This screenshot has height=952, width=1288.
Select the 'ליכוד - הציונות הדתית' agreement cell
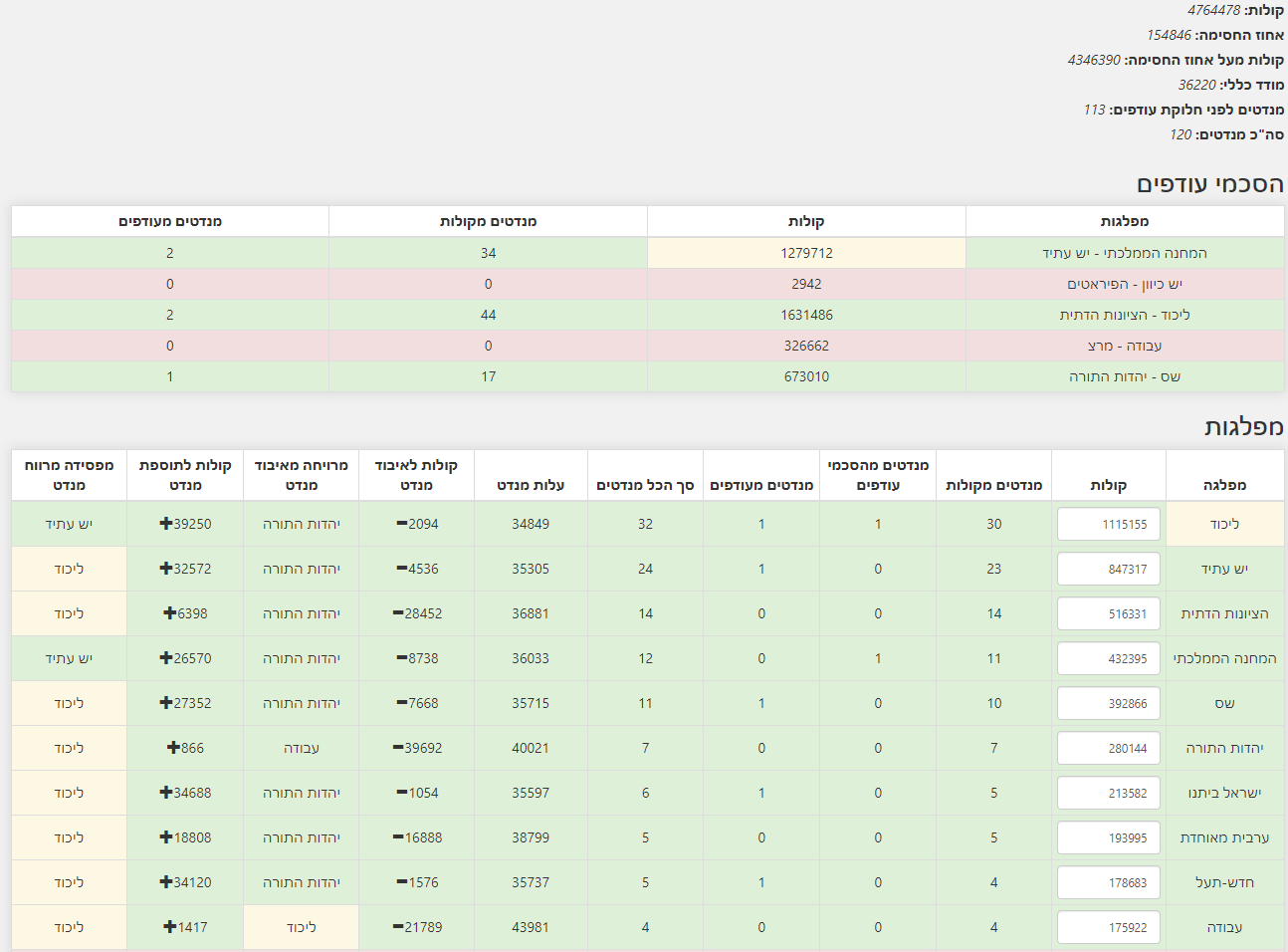(x=1125, y=315)
